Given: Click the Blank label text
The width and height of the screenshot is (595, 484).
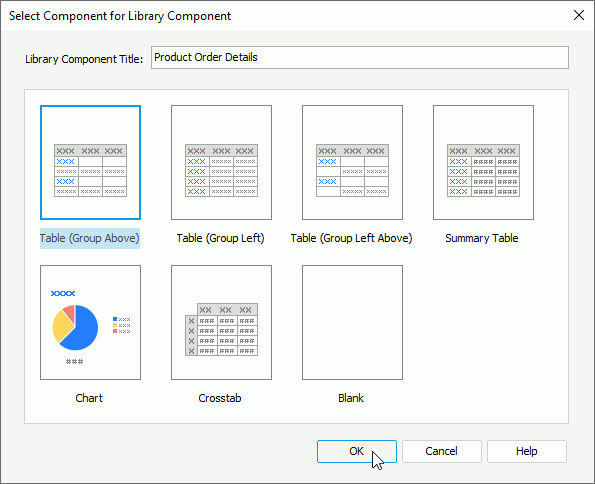Looking at the screenshot, I should [351, 398].
